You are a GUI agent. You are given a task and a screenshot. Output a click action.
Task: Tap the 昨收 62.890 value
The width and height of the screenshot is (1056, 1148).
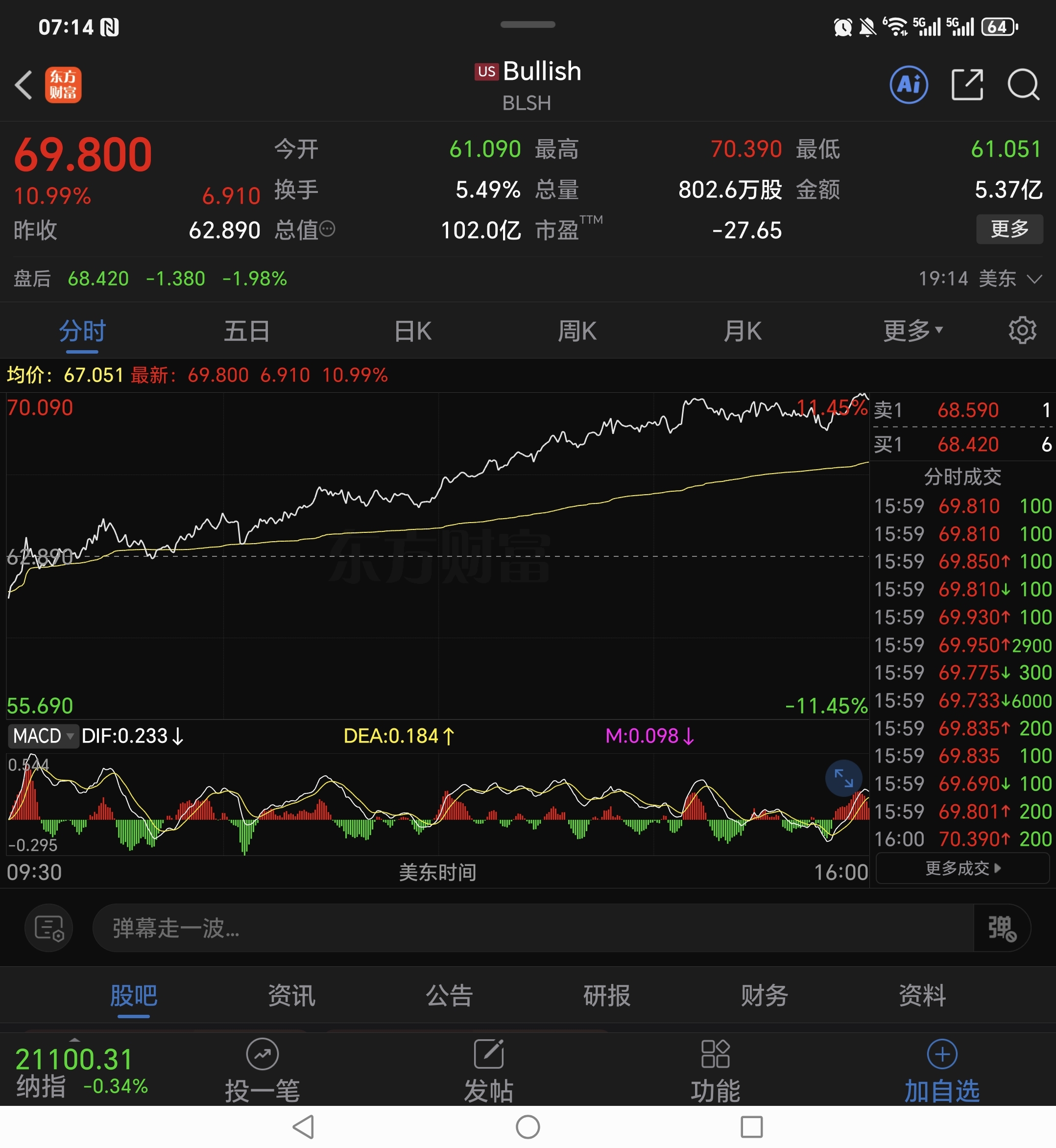[x=224, y=230]
